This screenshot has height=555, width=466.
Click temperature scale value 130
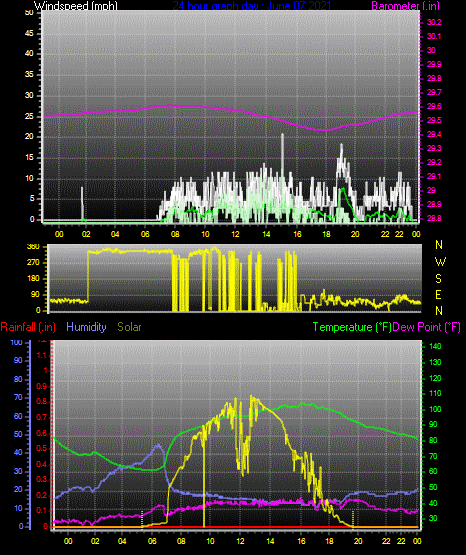tap(435, 362)
